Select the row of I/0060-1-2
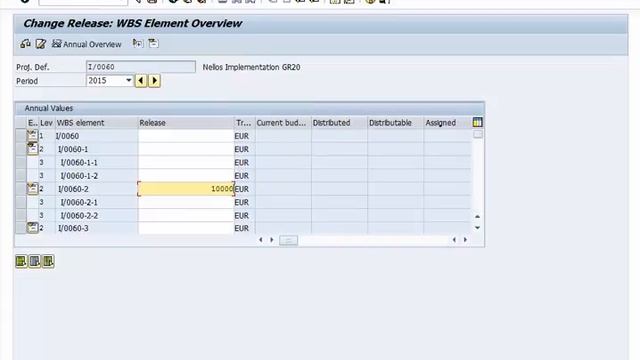The image size is (640, 360). click(x=20, y=176)
